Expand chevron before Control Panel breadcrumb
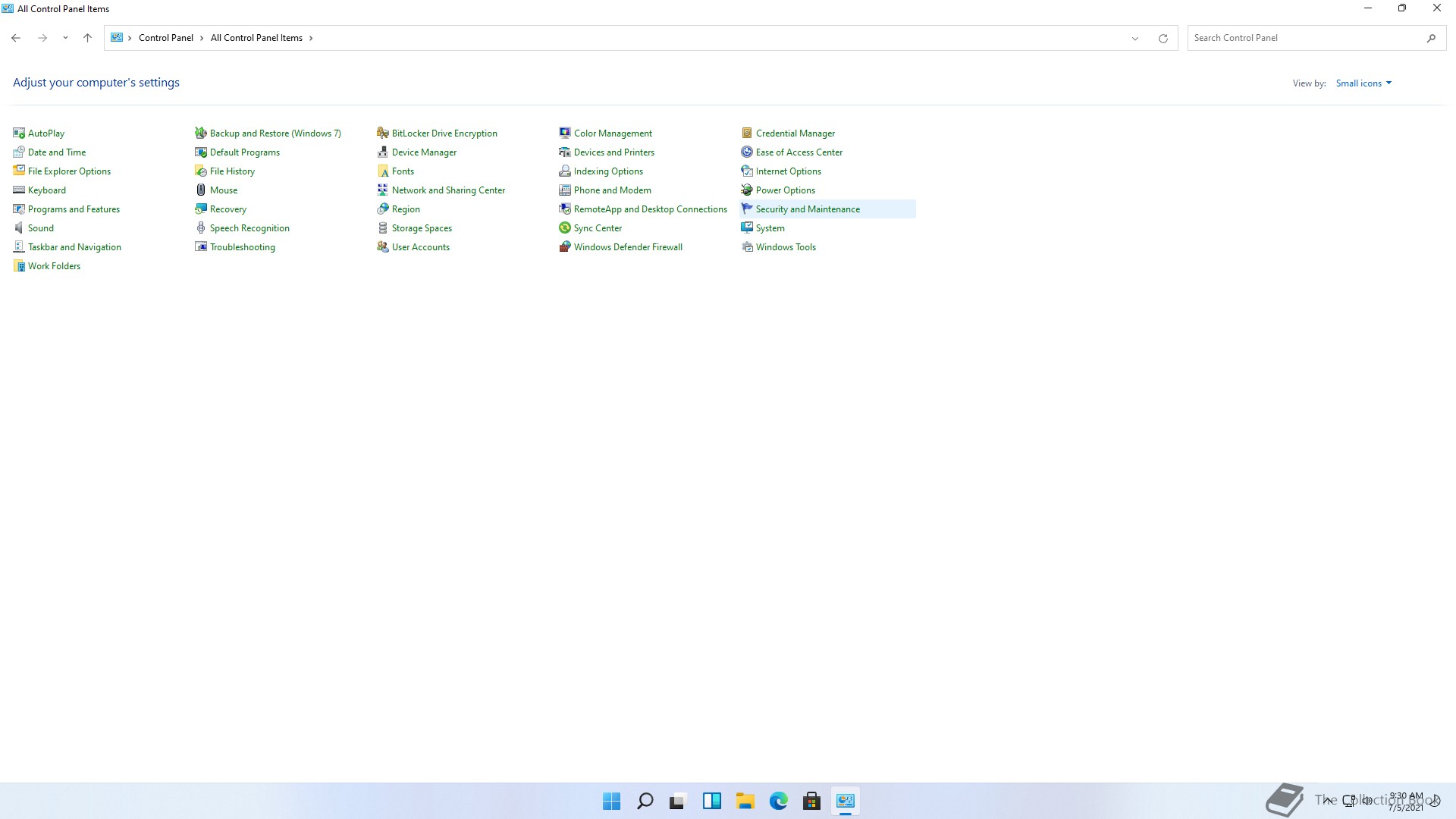Viewport: 1456px width, 819px height. [x=130, y=38]
